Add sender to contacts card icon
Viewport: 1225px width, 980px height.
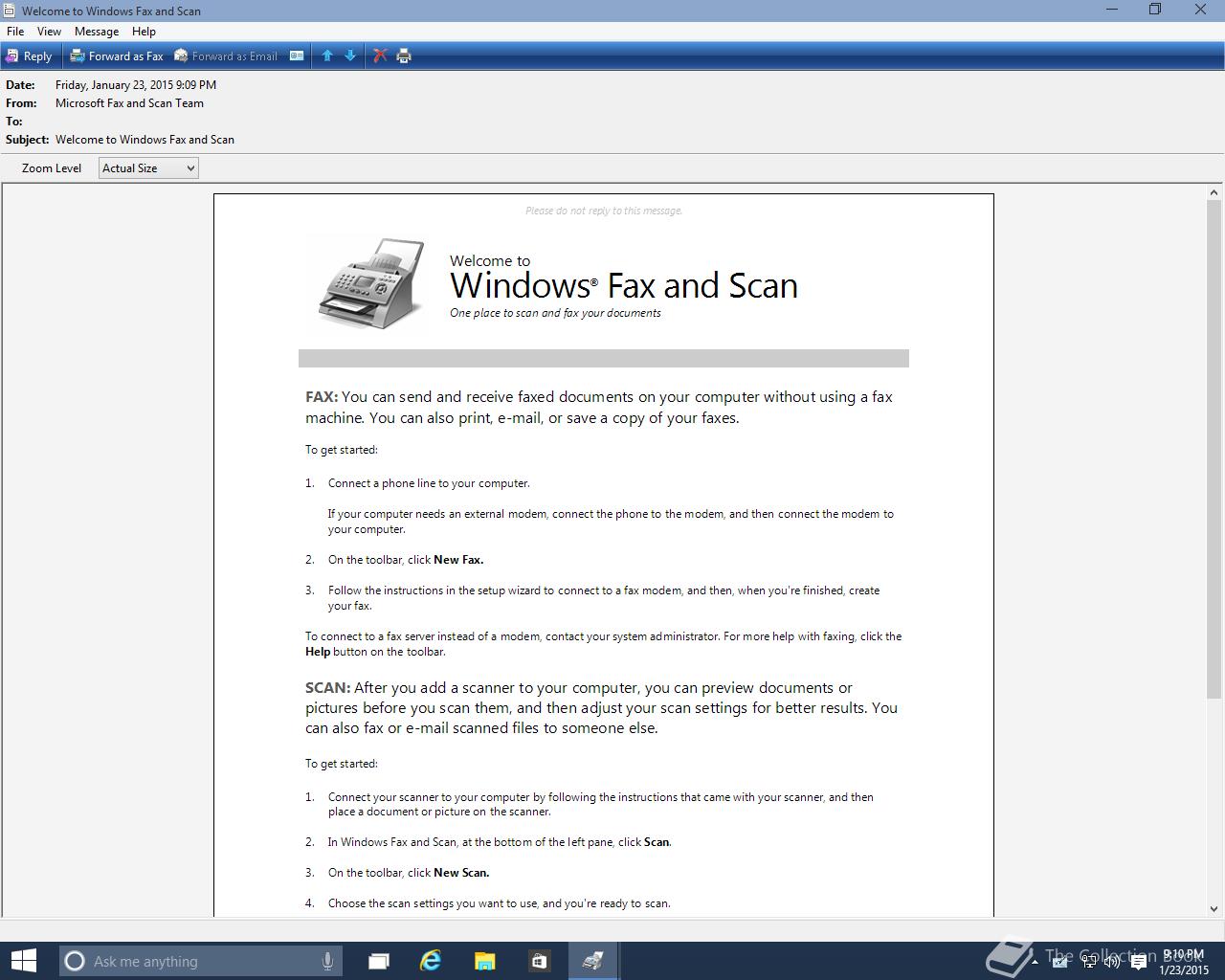[x=297, y=56]
